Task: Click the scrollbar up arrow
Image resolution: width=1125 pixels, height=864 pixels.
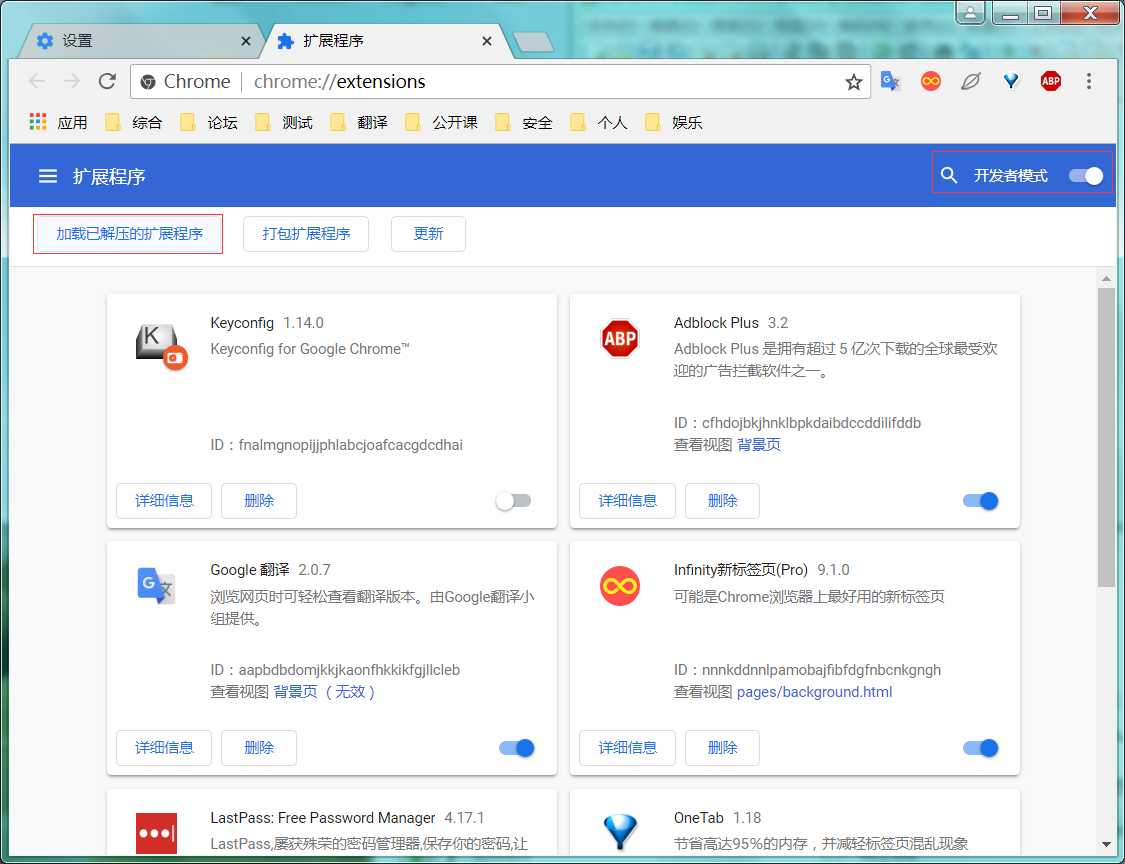Action: (1106, 278)
